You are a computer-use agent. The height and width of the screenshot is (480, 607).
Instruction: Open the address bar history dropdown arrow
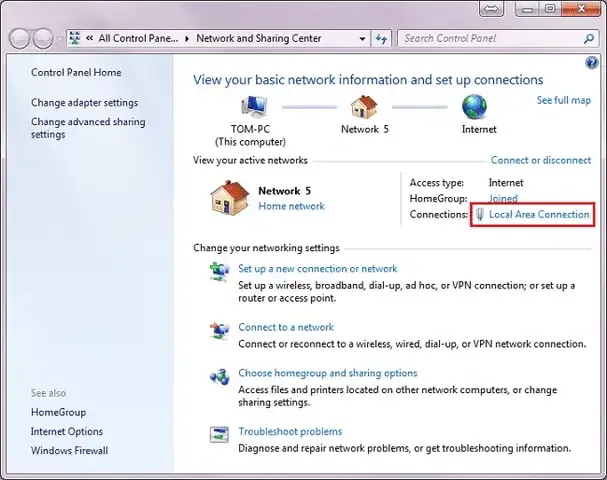tap(362, 39)
